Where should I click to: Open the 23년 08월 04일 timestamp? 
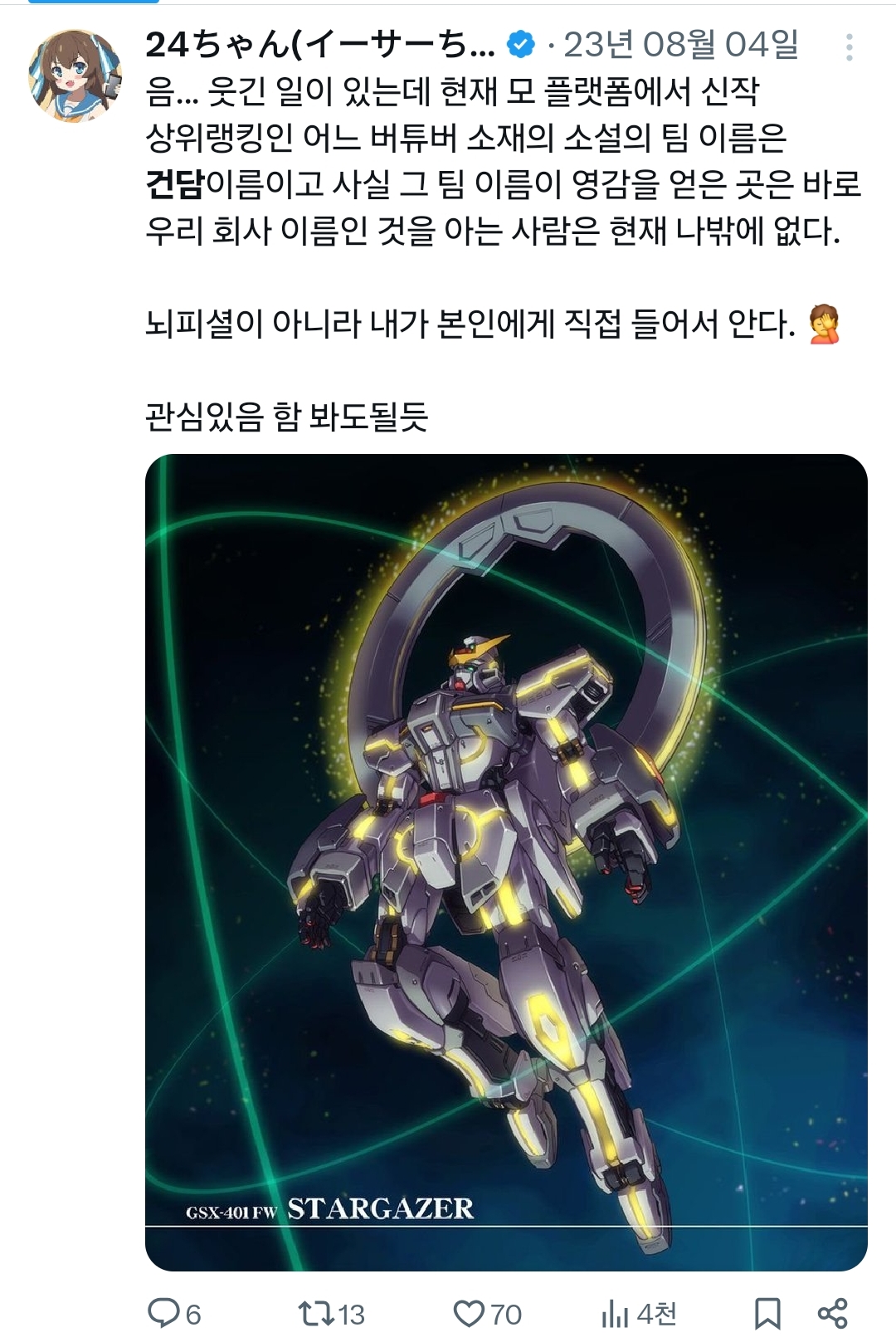[x=681, y=45]
